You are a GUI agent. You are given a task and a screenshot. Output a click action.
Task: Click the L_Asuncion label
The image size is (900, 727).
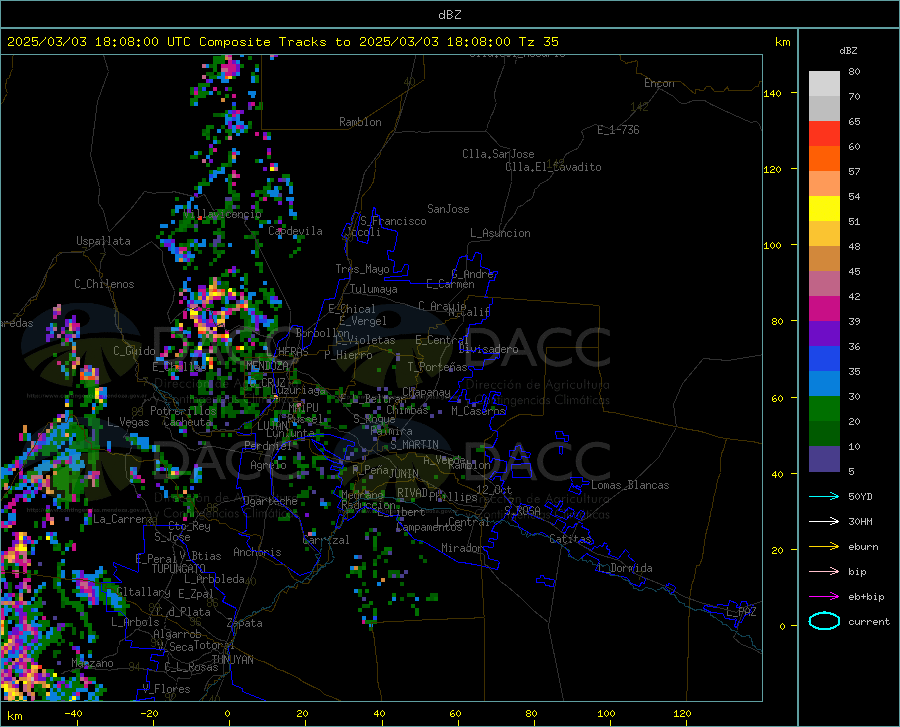[x=500, y=234]
